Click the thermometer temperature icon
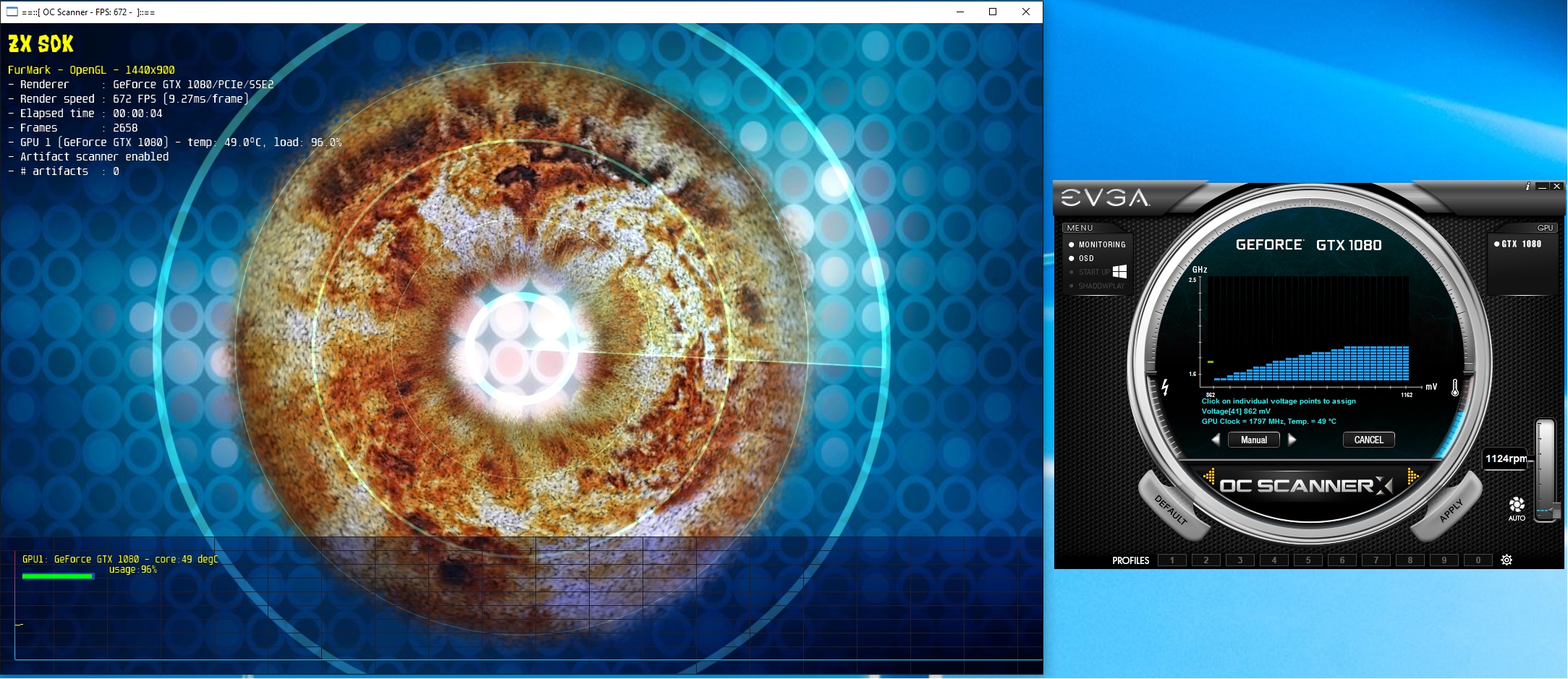The height and width of the screenshot is (679, 1568). point(1454,388)
